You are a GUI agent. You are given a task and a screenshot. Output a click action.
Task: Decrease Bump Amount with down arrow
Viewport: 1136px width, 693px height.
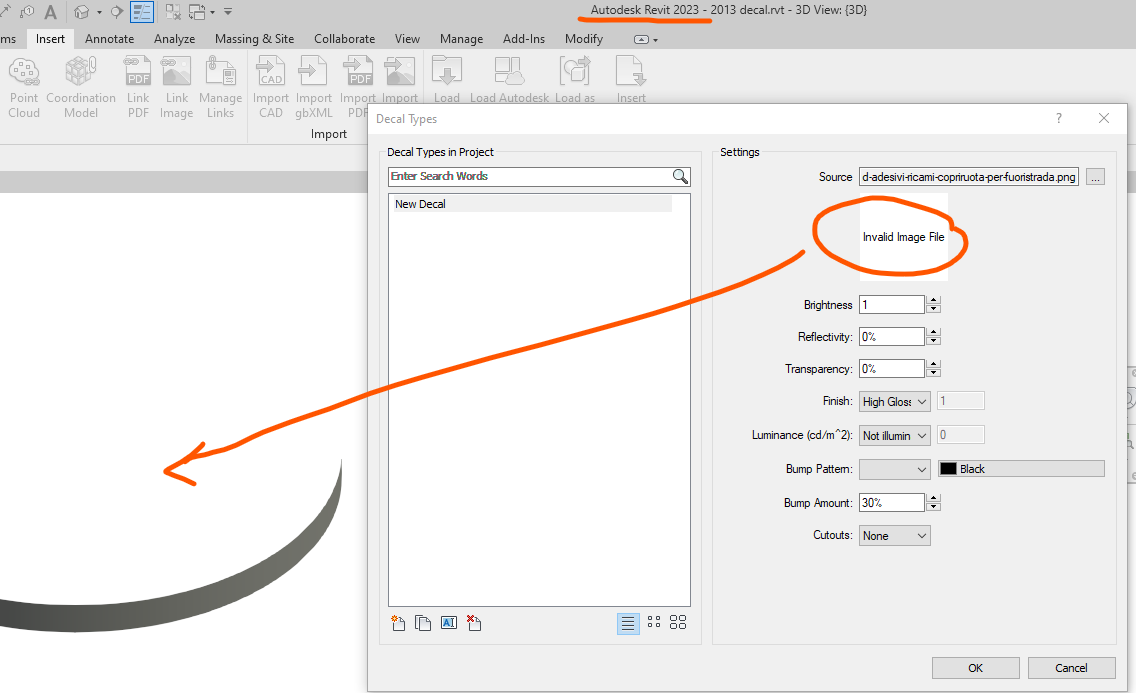tap(933, 507)
